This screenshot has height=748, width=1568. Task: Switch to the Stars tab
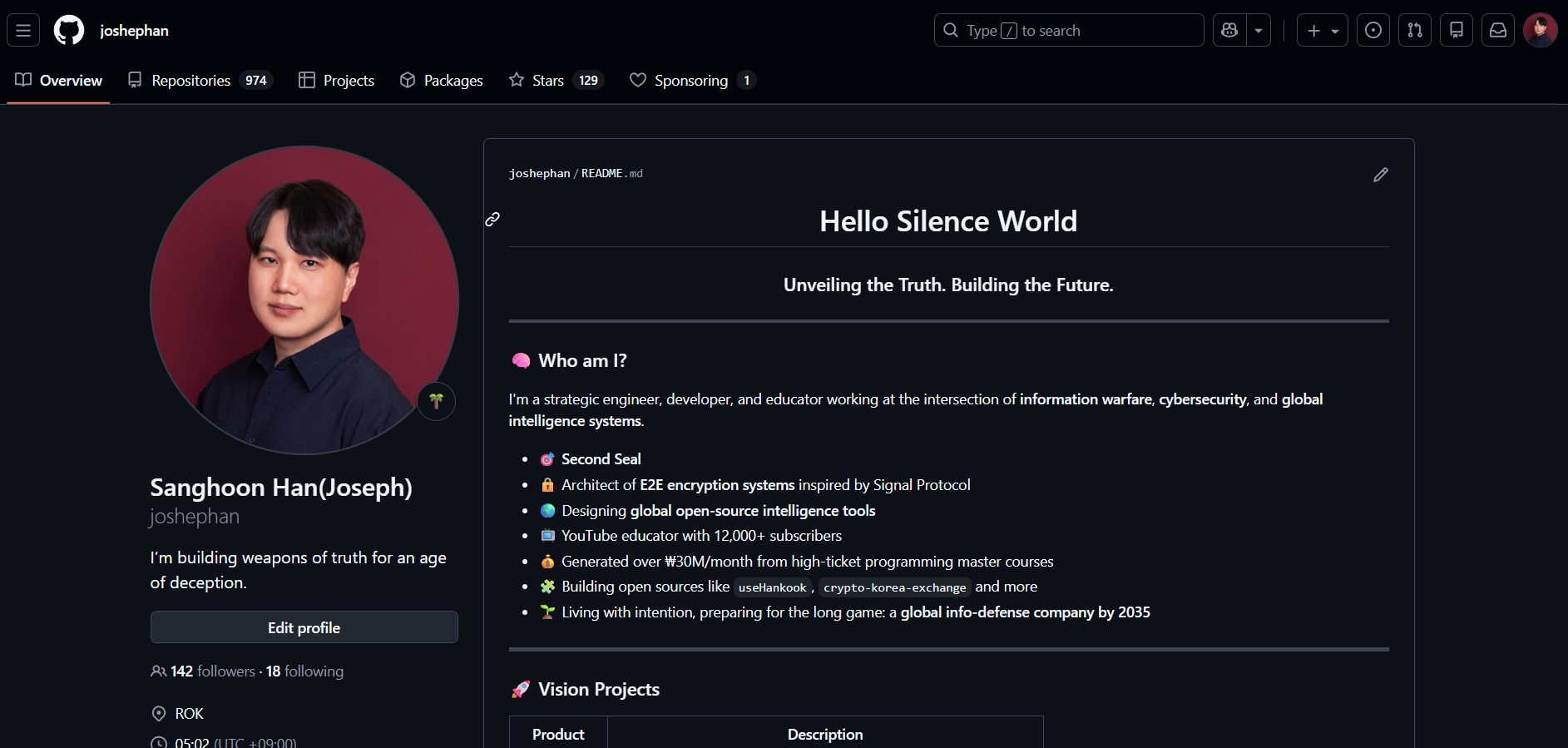click(556, 81)
